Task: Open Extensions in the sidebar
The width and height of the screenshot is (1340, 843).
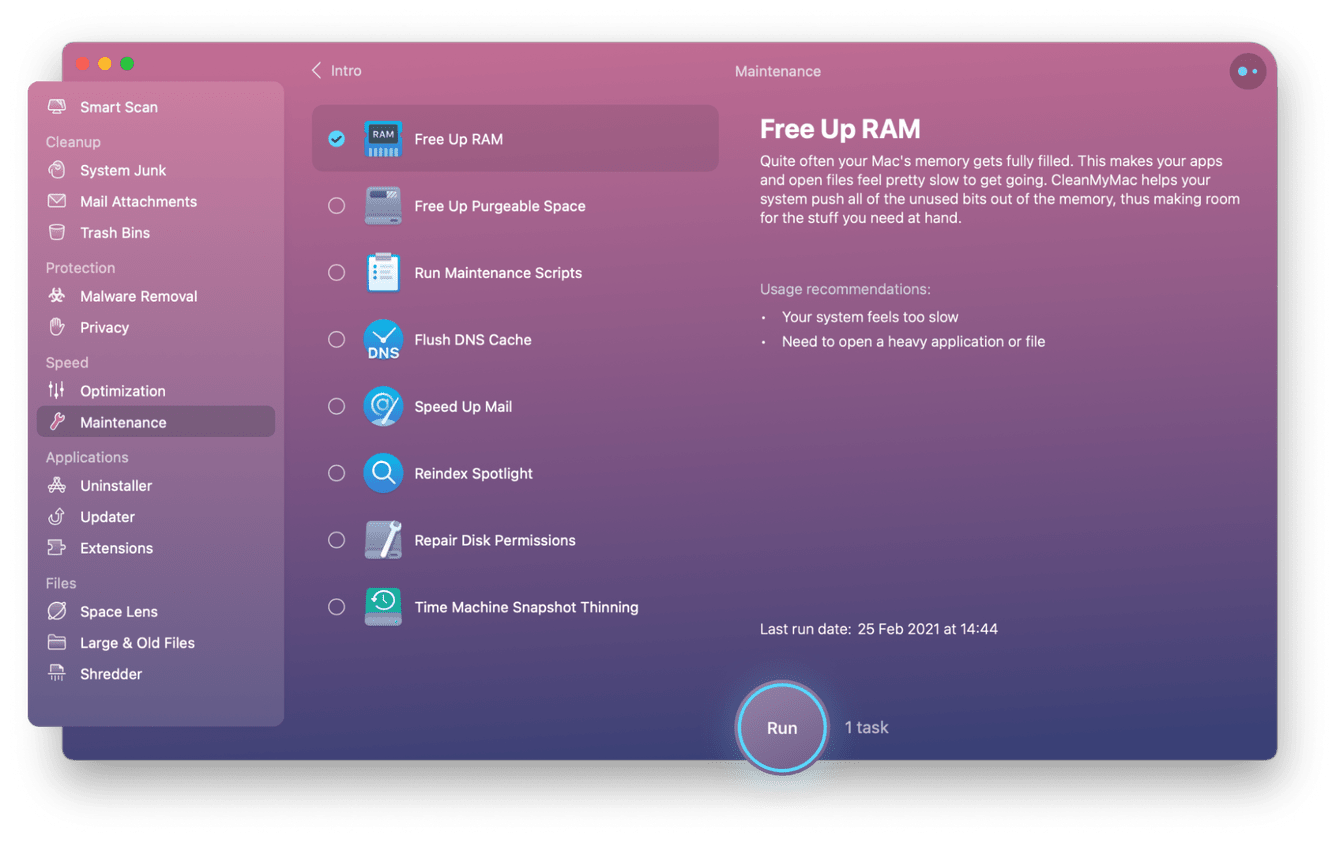Action: pos(156,548)
